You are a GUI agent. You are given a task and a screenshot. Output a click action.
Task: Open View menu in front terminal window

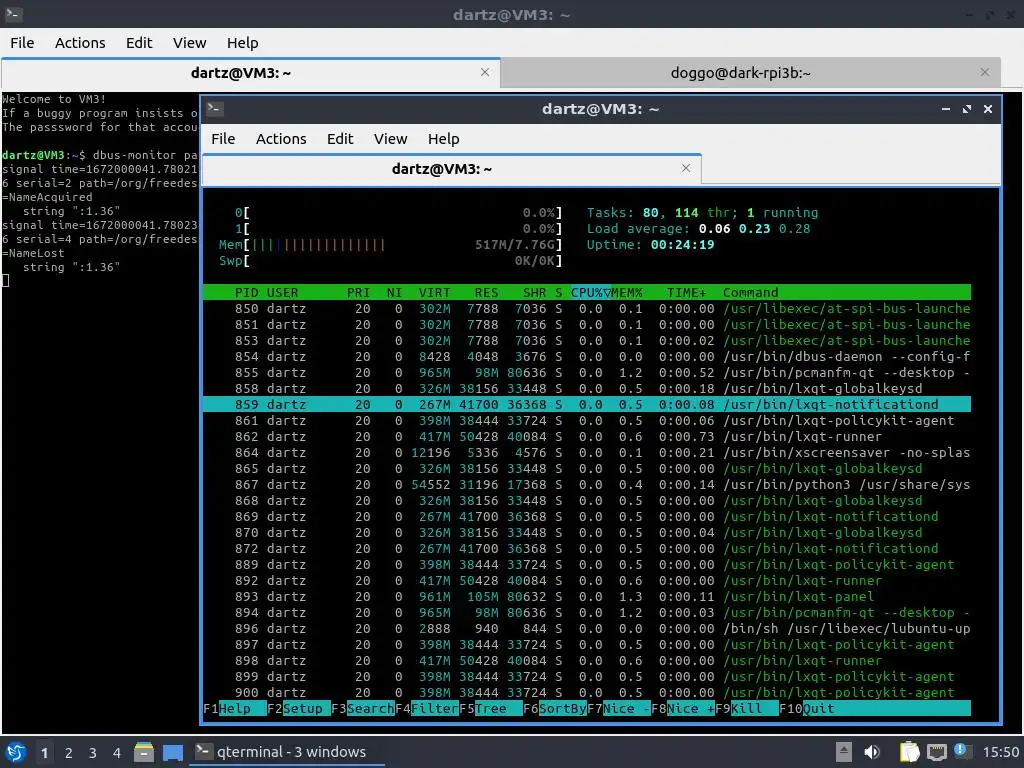(391, 138)
